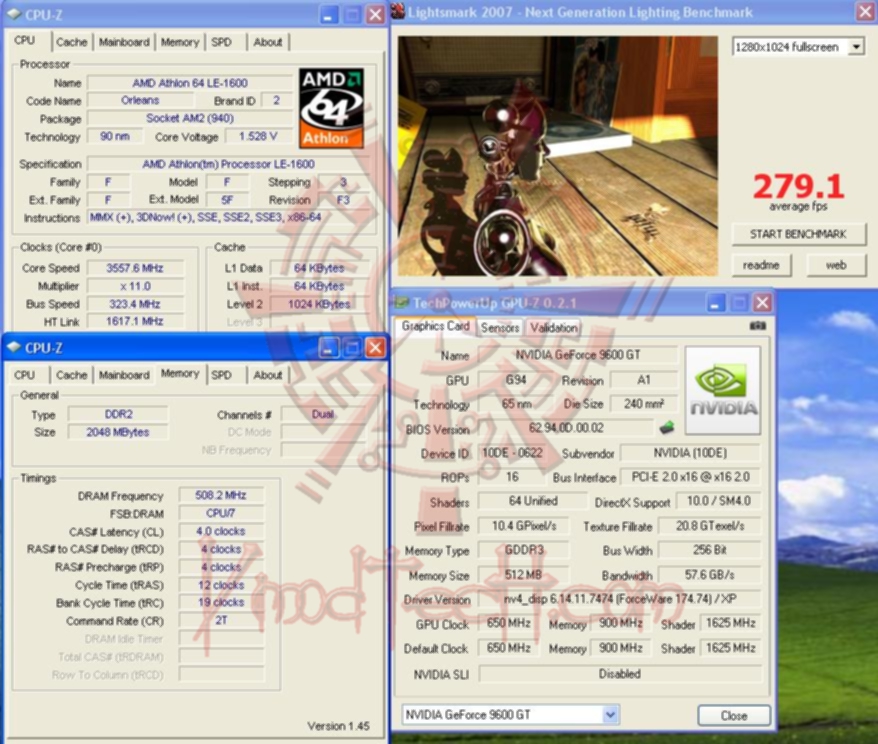Viewport: 878px width, 744px height.
Task: Open About tab in lower CPU-Z window
Action: (268, 375)
